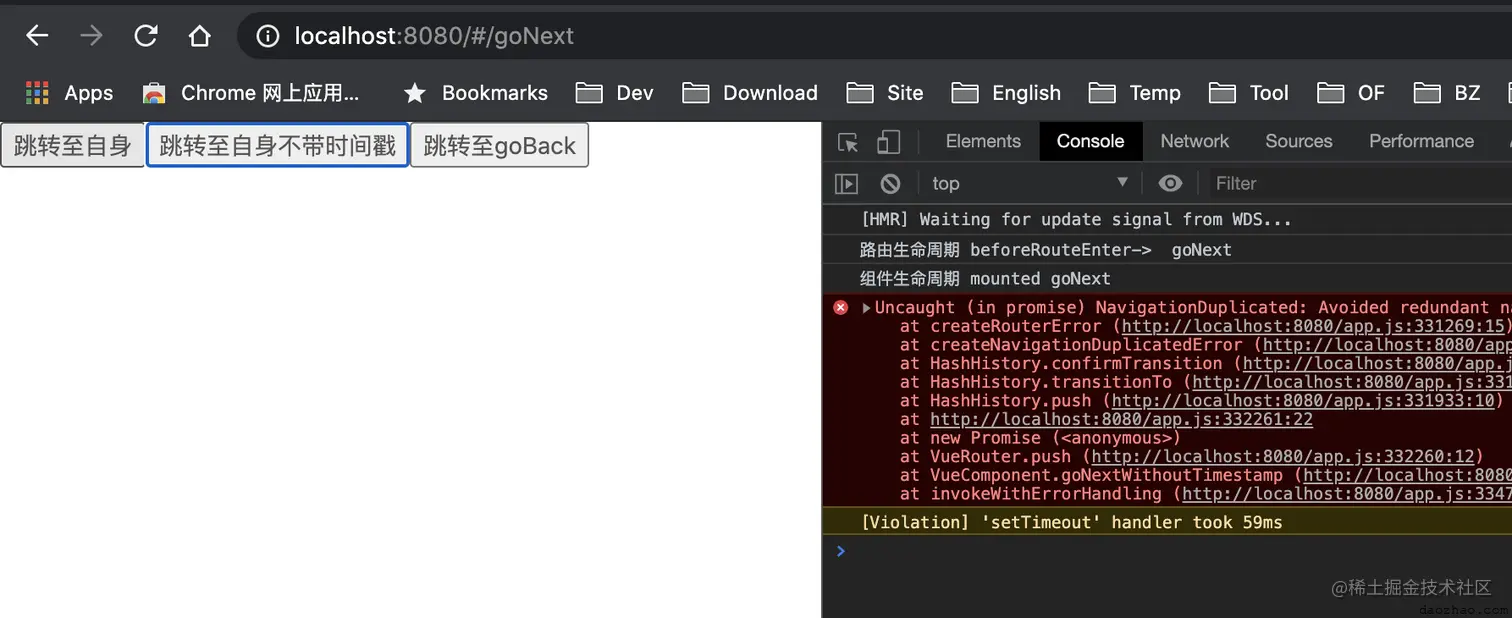Toggle the device toolbar icon
1512x618 pixels.
coord(888,142)
